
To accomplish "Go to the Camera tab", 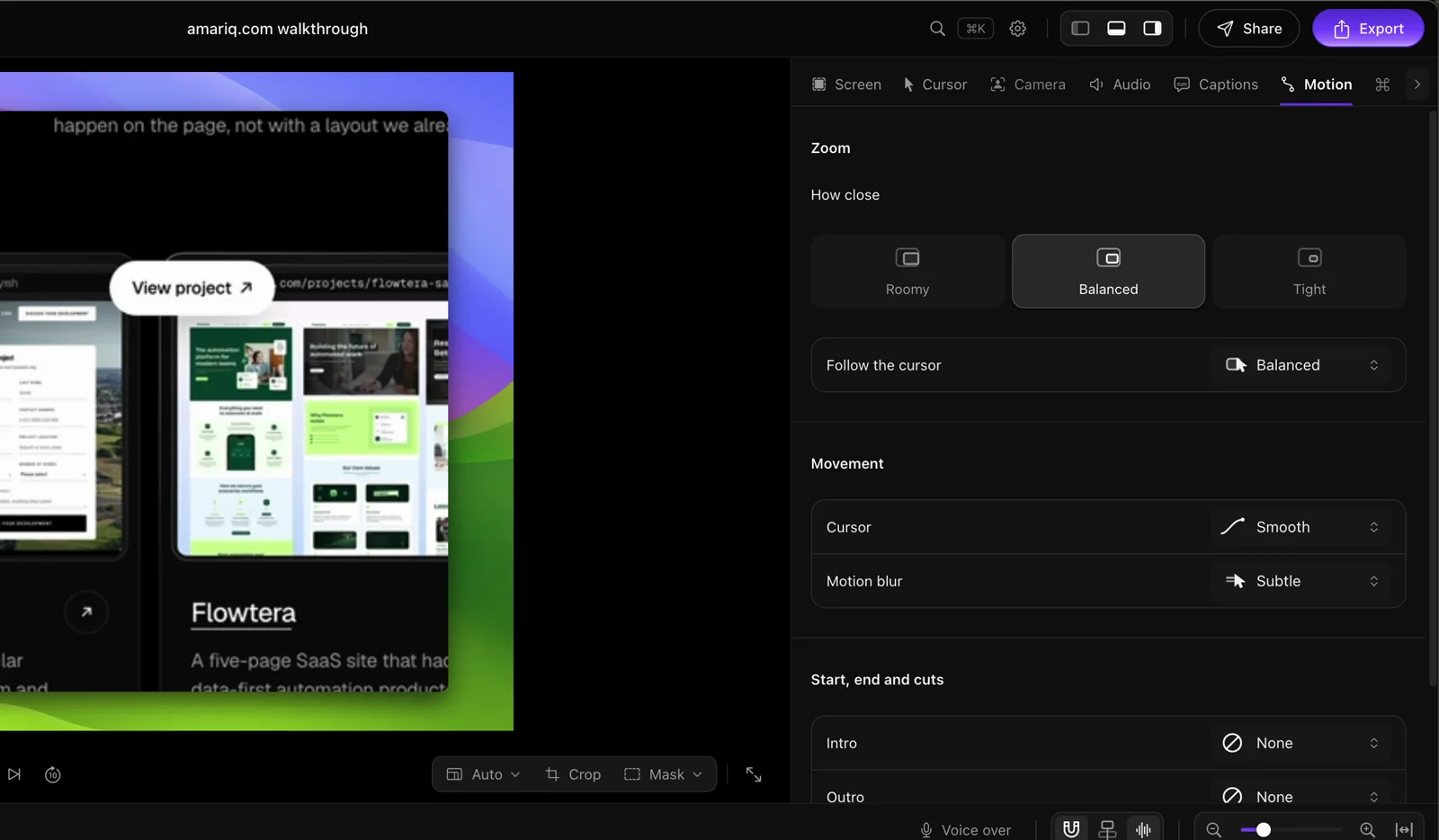I will click(x=1028, y=85).
